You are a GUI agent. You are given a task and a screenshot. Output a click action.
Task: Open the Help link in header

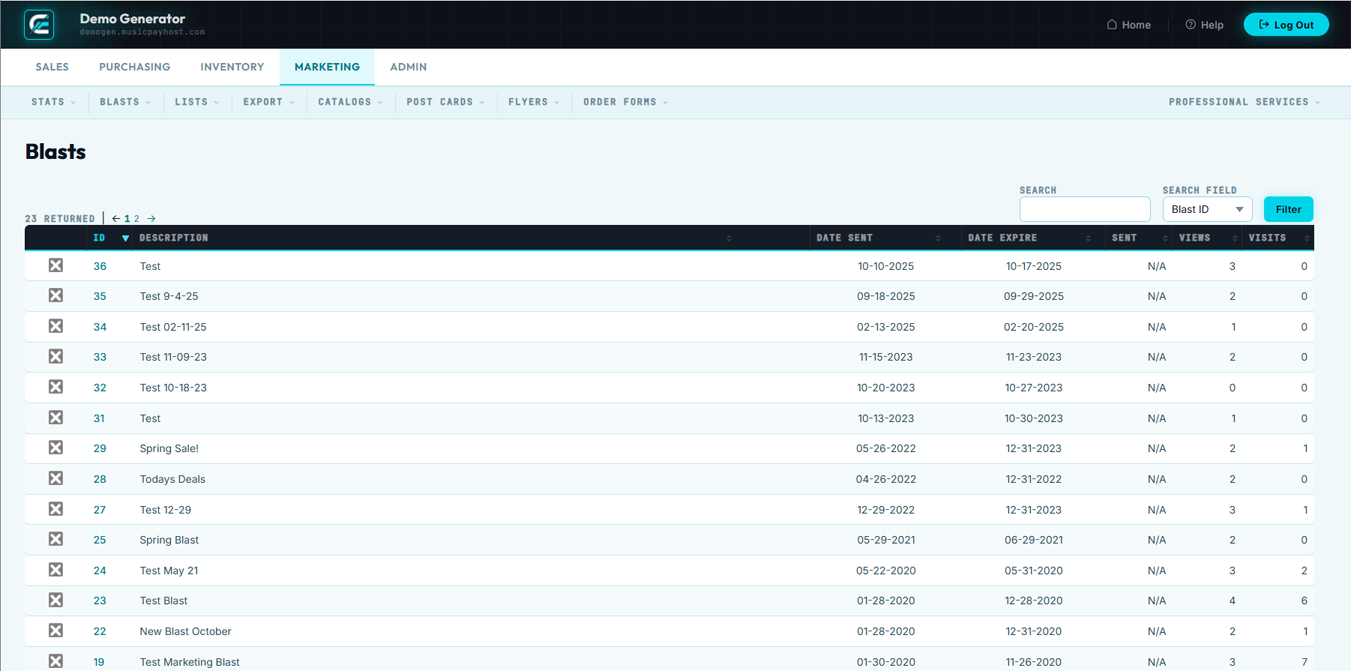1204,25
